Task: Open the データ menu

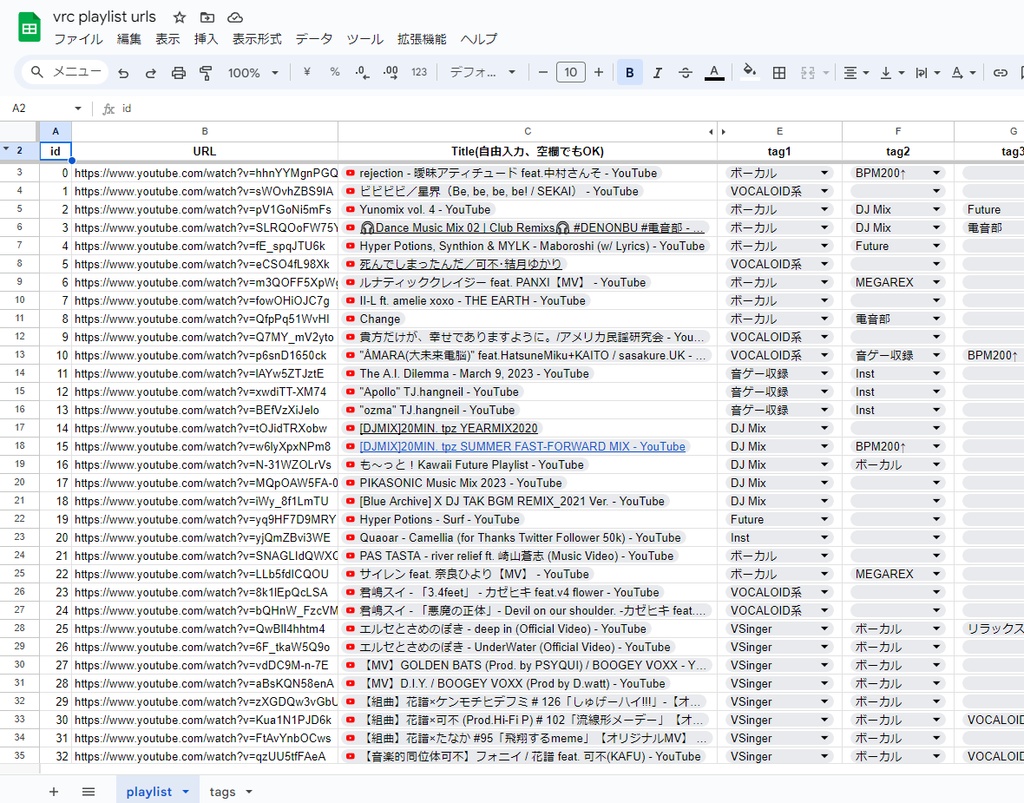Action: [313, 39]
